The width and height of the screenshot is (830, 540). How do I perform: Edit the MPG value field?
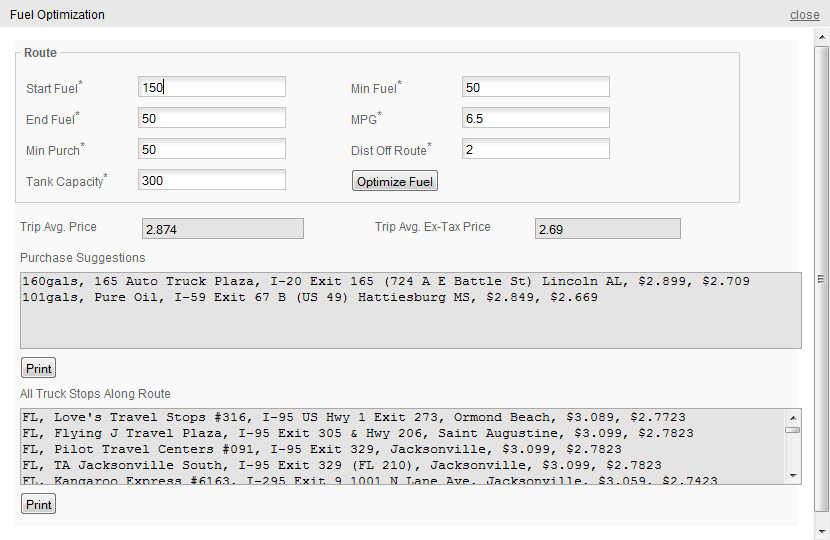pos(535,119)
